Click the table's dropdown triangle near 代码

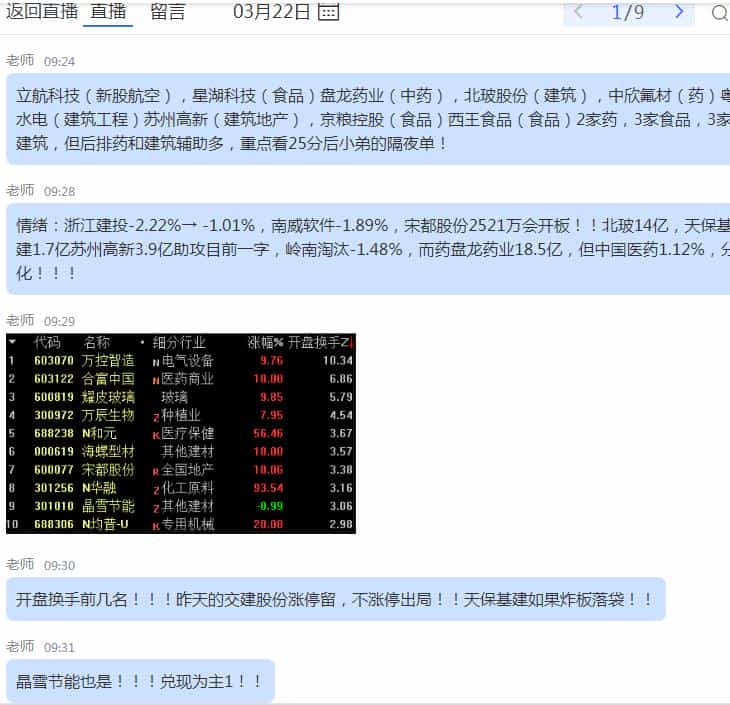tap(12, 342)
